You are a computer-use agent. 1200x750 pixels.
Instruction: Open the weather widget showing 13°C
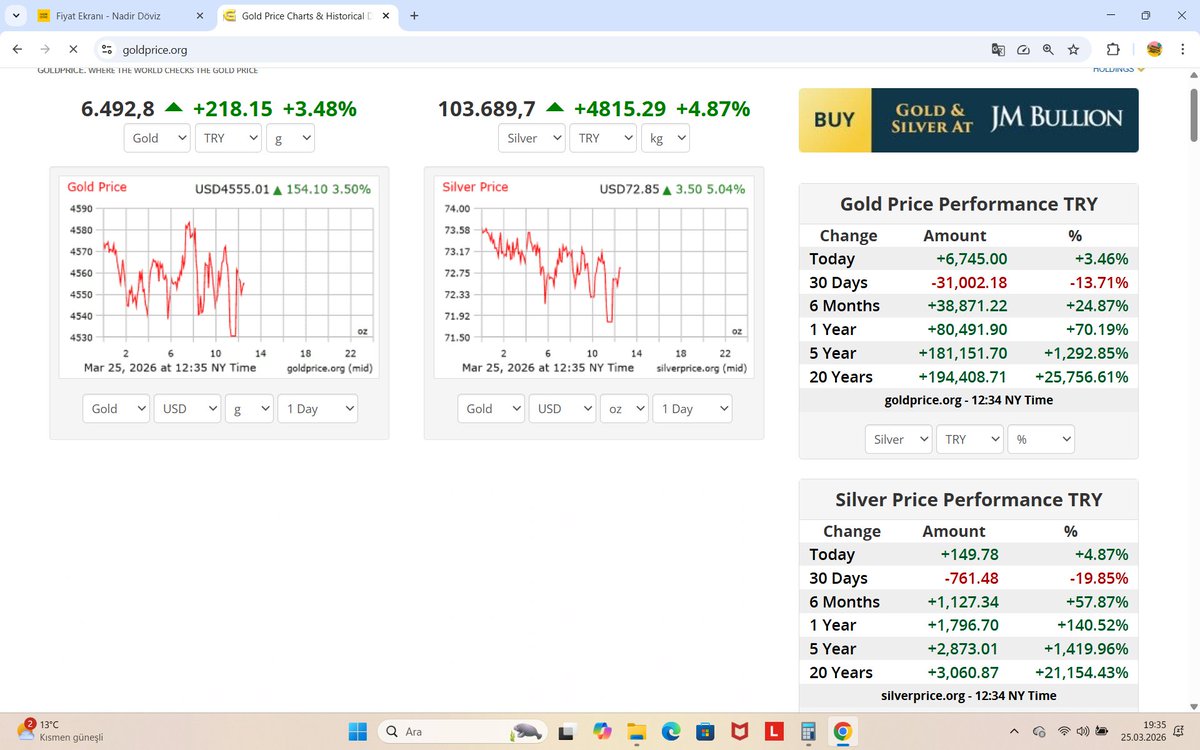[60, 731]
